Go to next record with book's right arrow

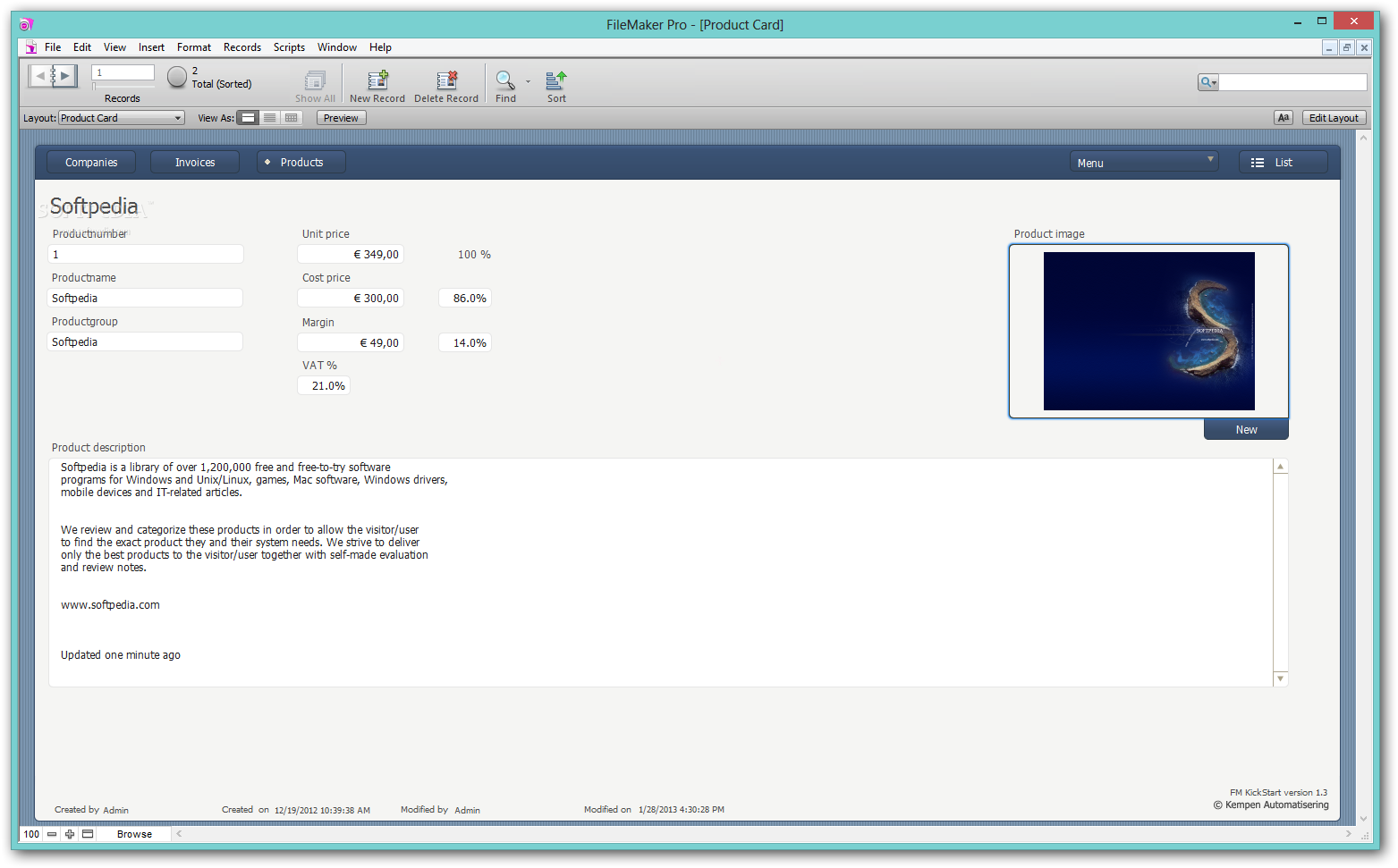[65, 76]
